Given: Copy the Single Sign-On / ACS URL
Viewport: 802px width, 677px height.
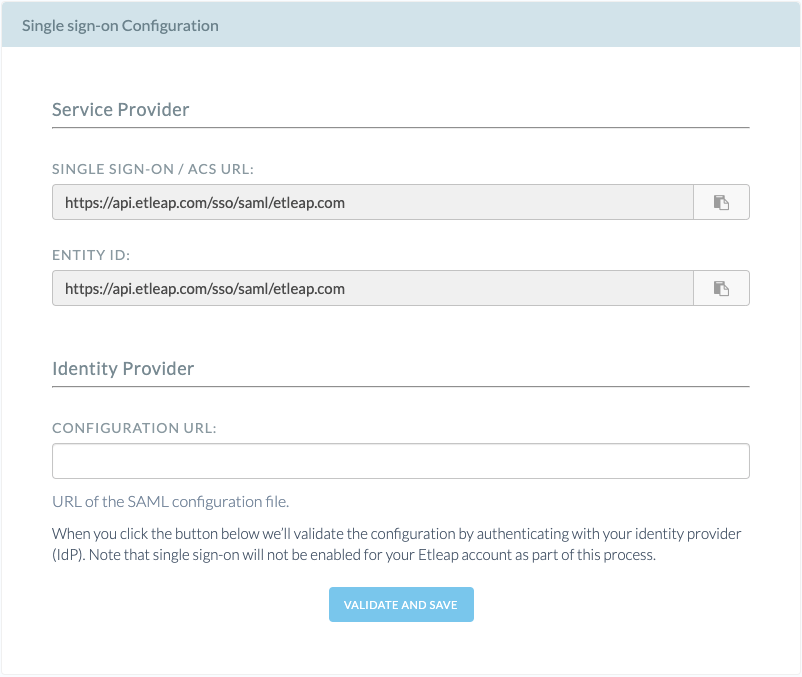Looking at the screenshot, I should pyautogui.click(x=721, y=202).
